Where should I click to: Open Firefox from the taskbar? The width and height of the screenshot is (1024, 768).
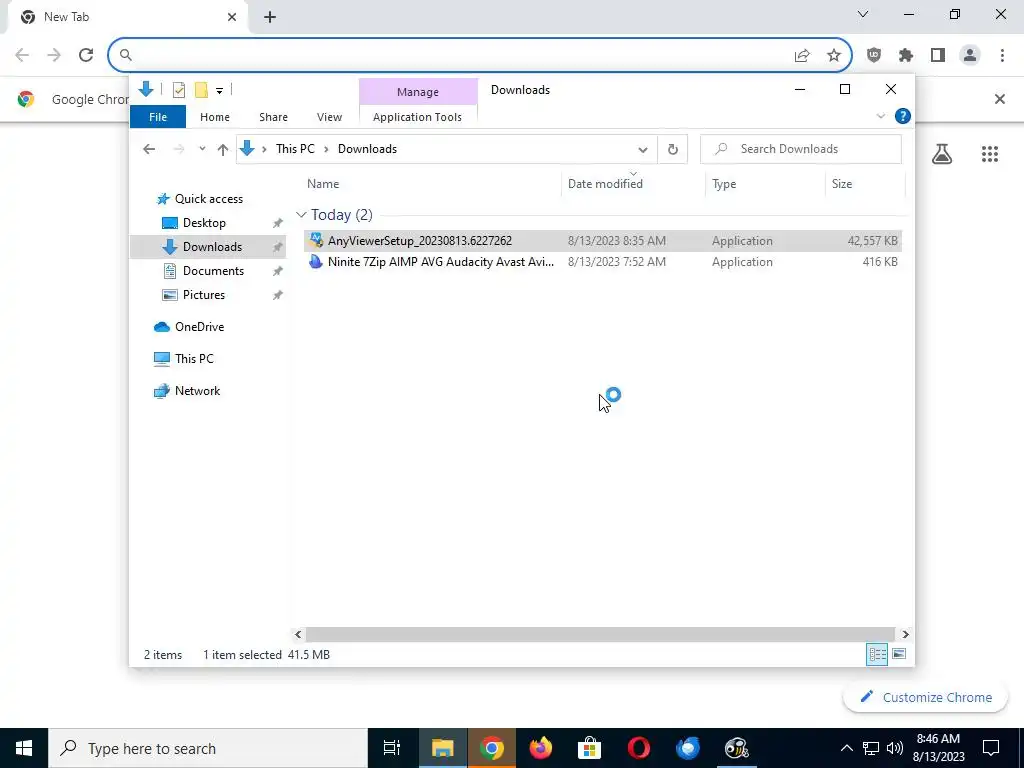541,748
